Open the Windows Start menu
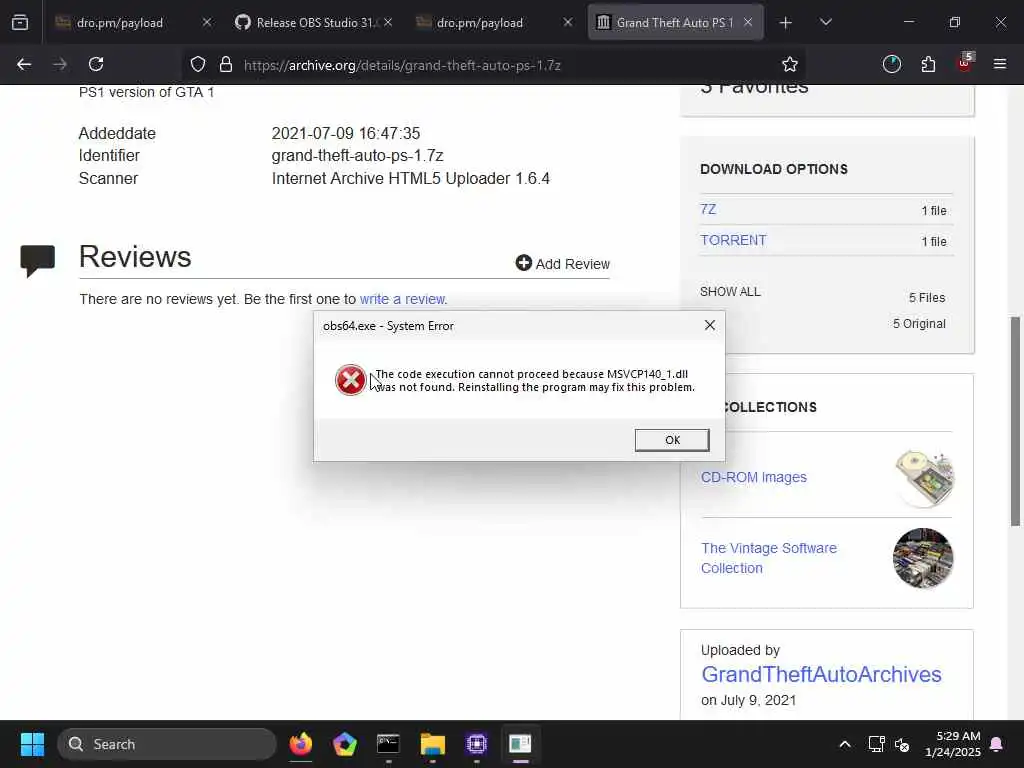 tap(32, 744)
